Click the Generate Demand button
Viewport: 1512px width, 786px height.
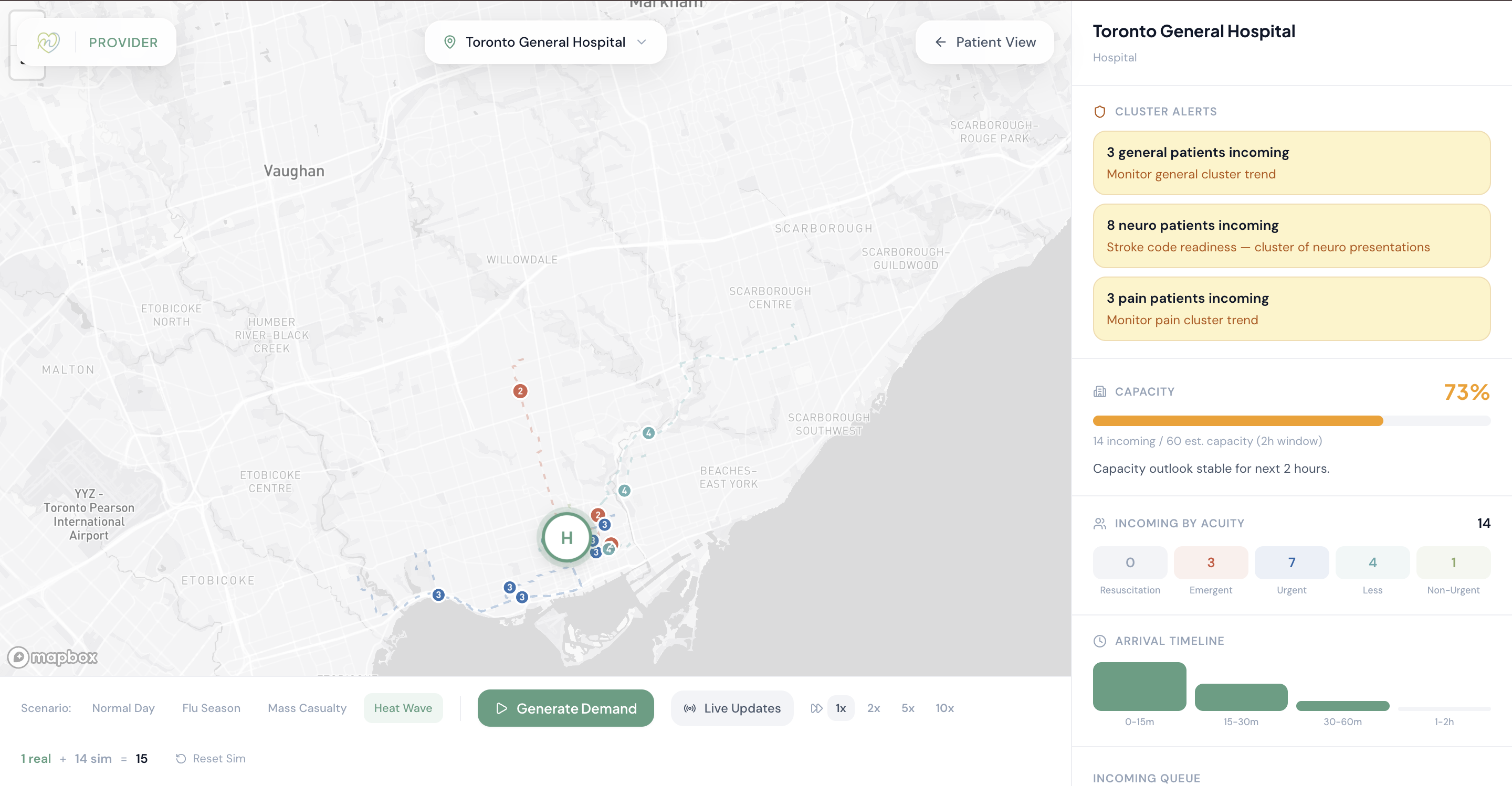tap(565, 708)
